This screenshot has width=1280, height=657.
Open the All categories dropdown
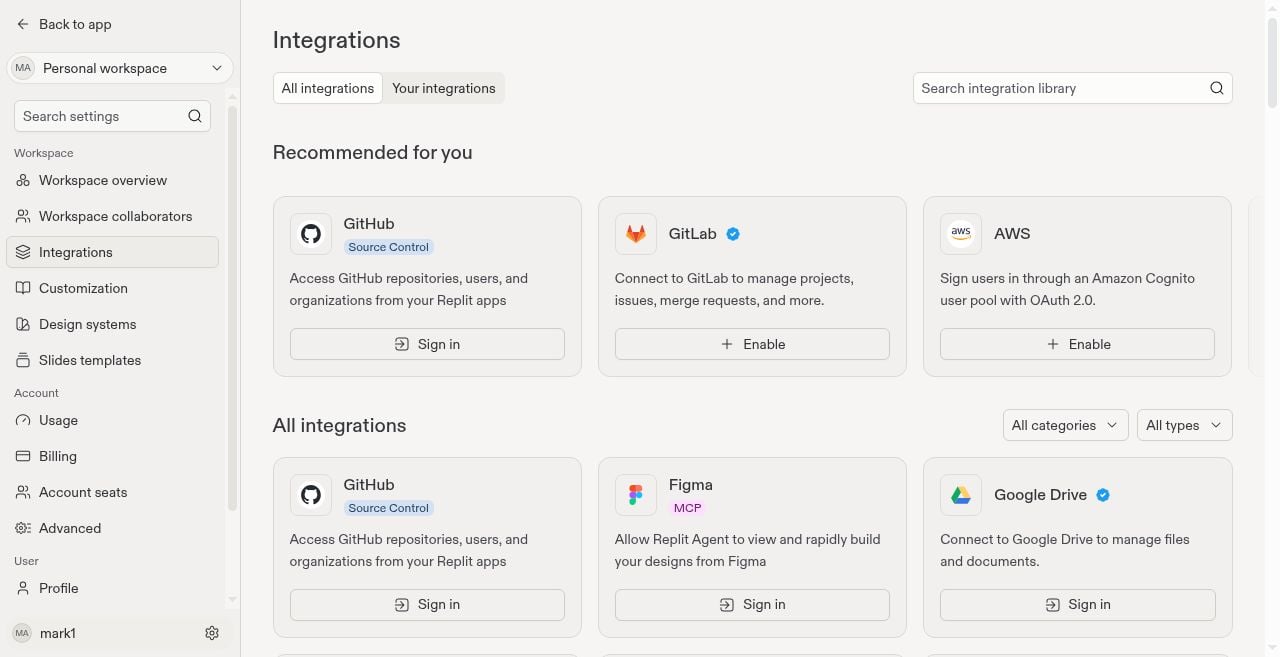pyautogui.click(x=1066, y=425)
